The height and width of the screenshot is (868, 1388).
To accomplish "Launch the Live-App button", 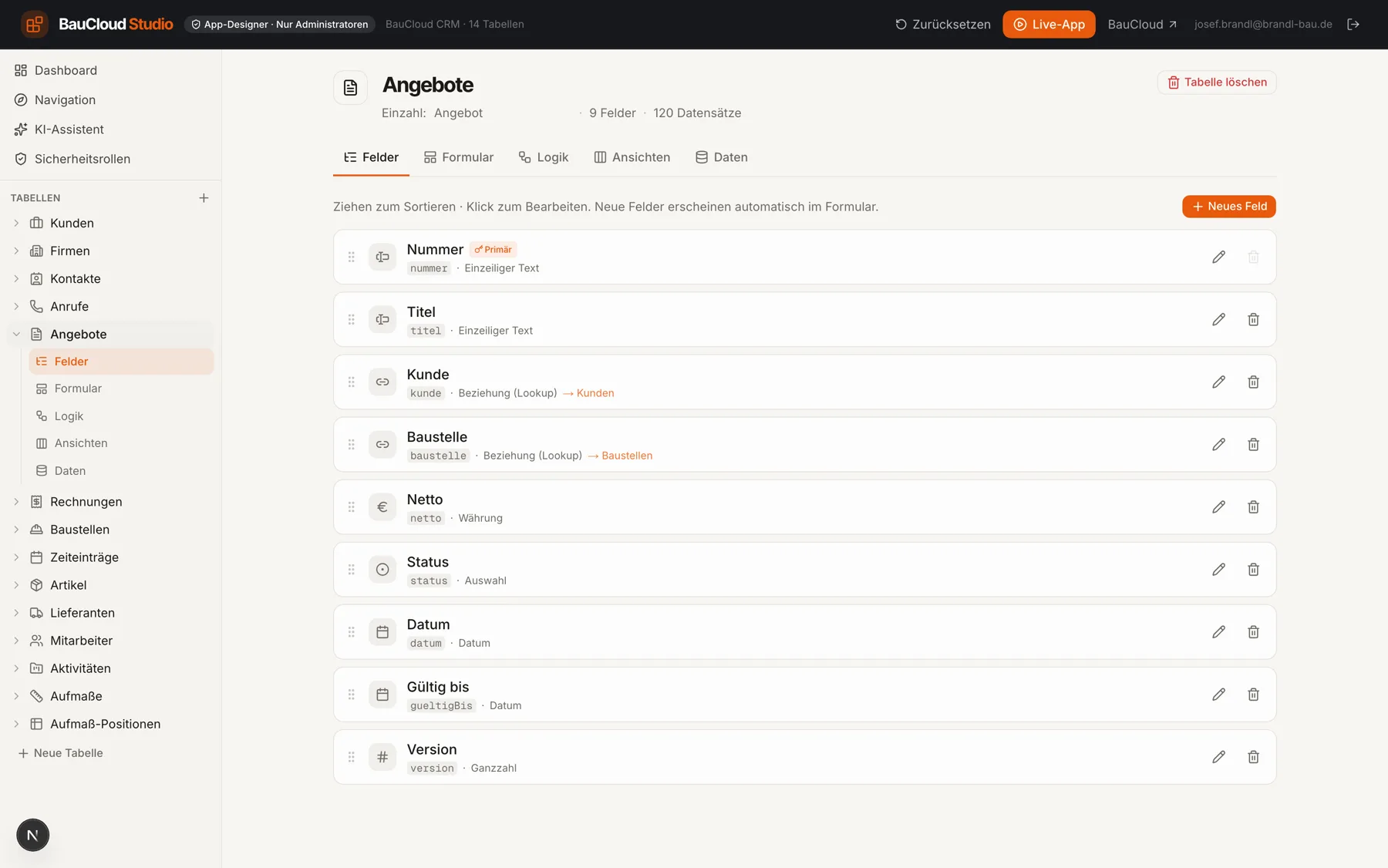I will tap(1049, 24).
